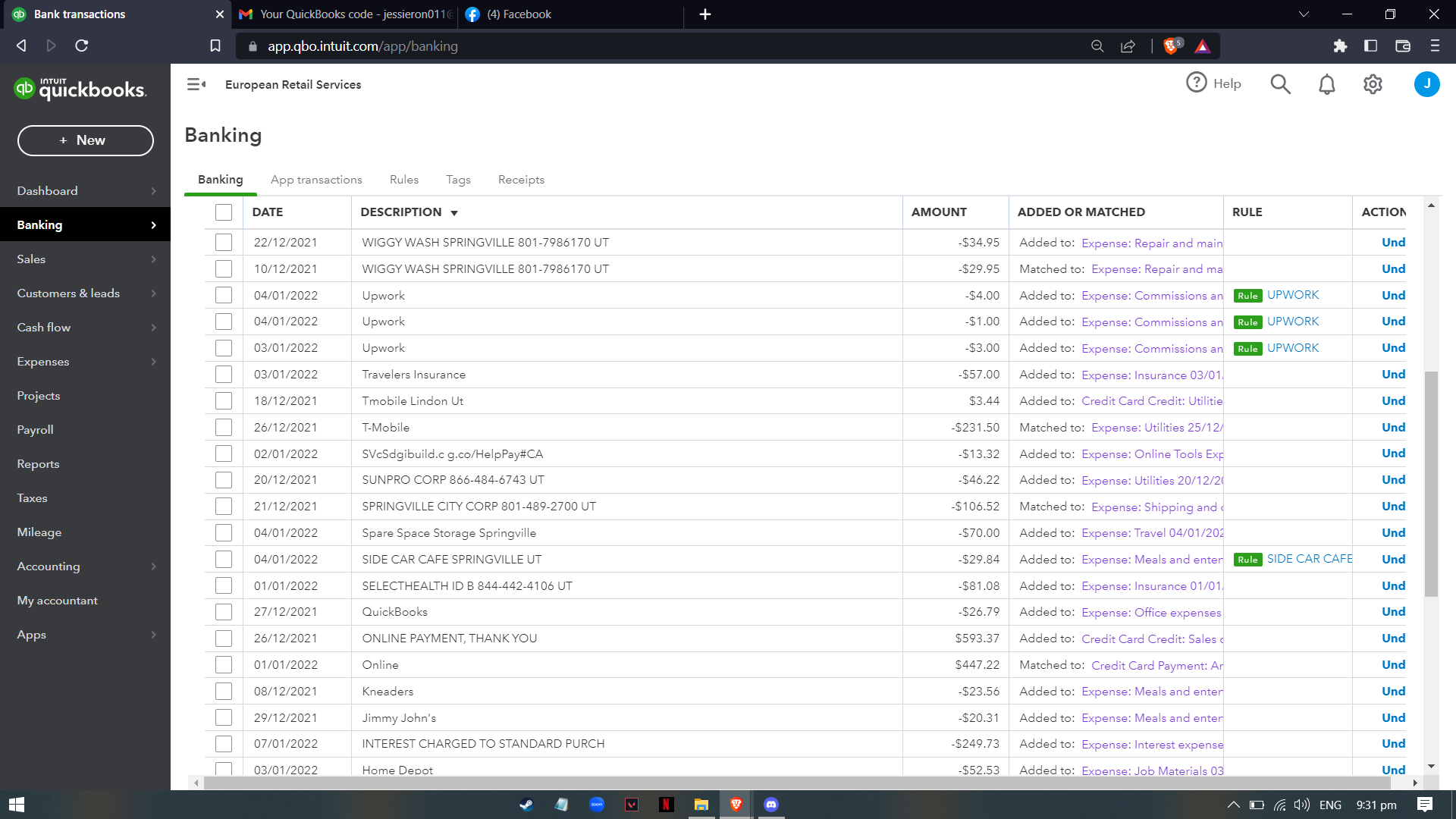Expand the Expenses menu chevron

click(x=153, y=362)
